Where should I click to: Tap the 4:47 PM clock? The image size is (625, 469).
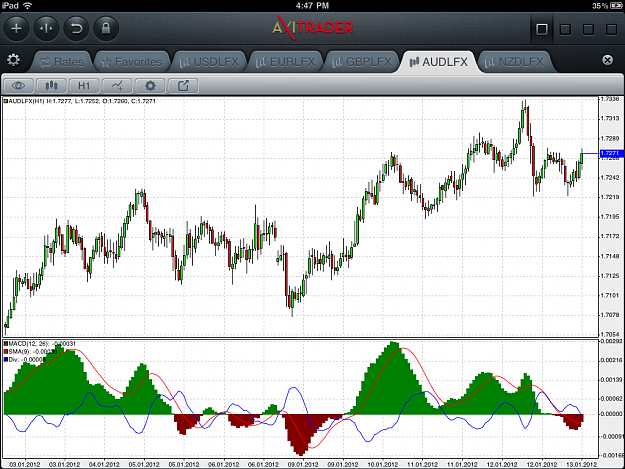312,6
